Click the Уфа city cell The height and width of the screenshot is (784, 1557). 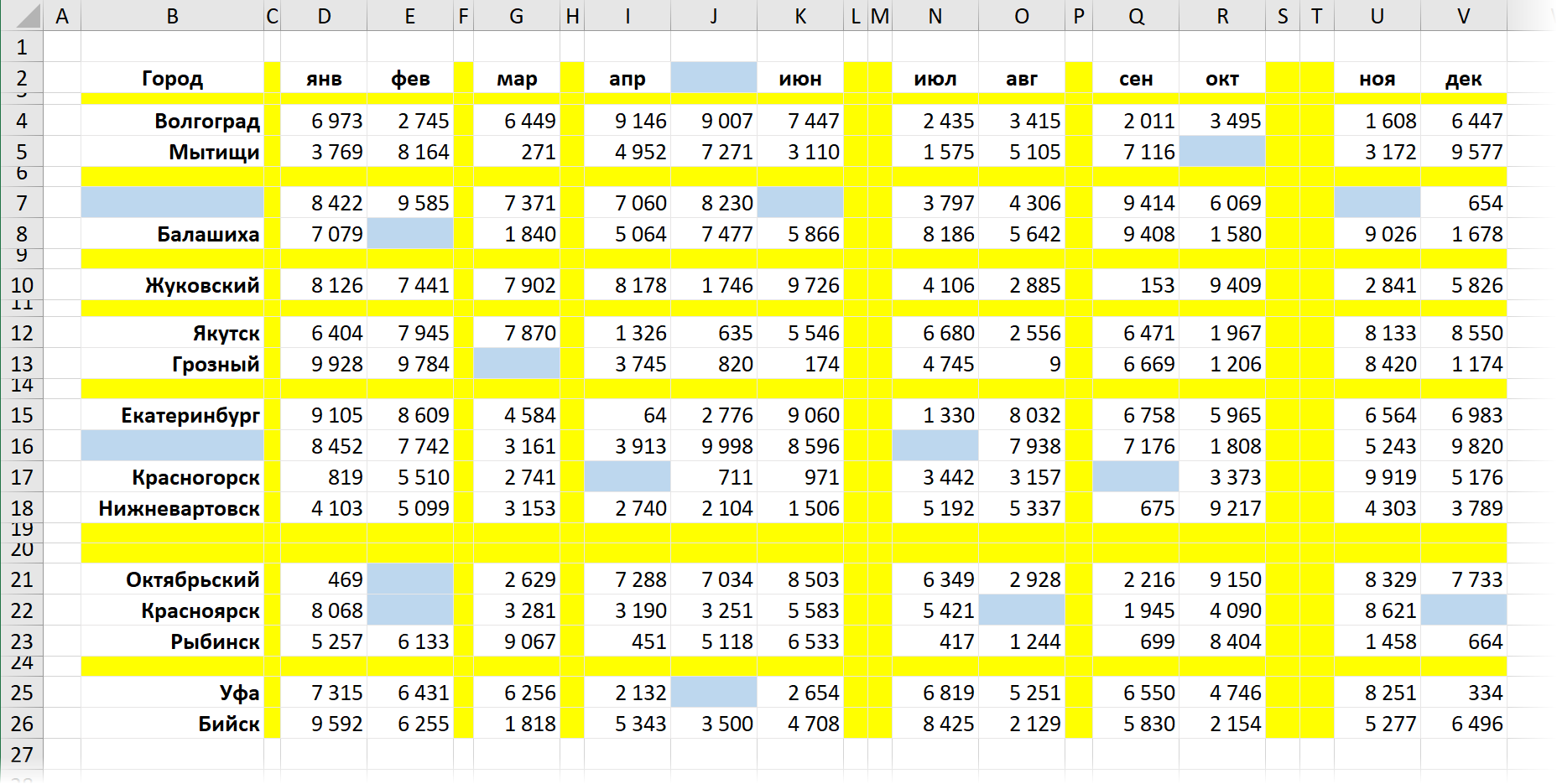coord(172,693)
